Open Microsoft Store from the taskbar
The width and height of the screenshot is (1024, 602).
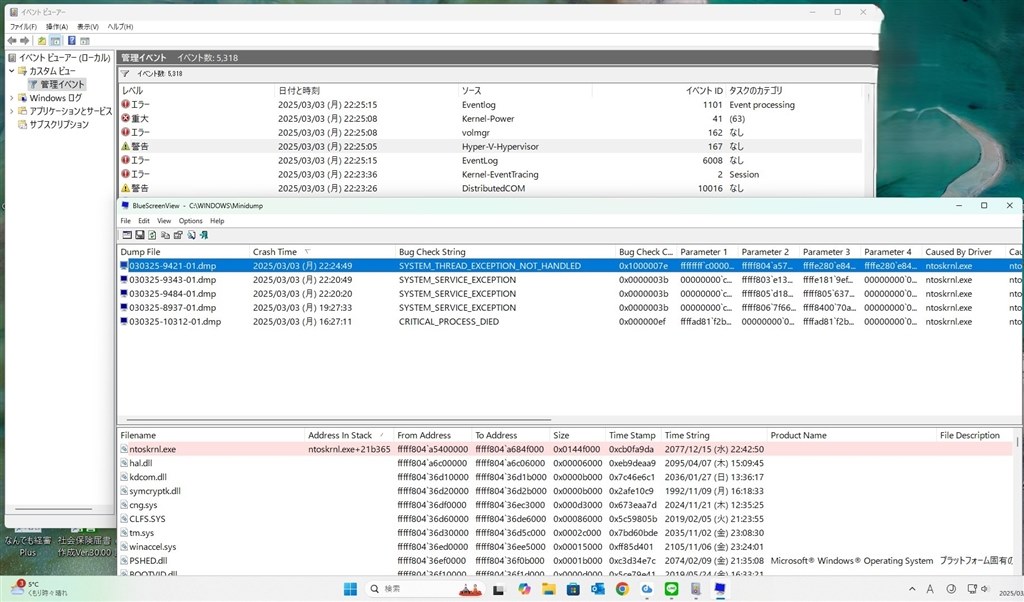tap(573, 589)
